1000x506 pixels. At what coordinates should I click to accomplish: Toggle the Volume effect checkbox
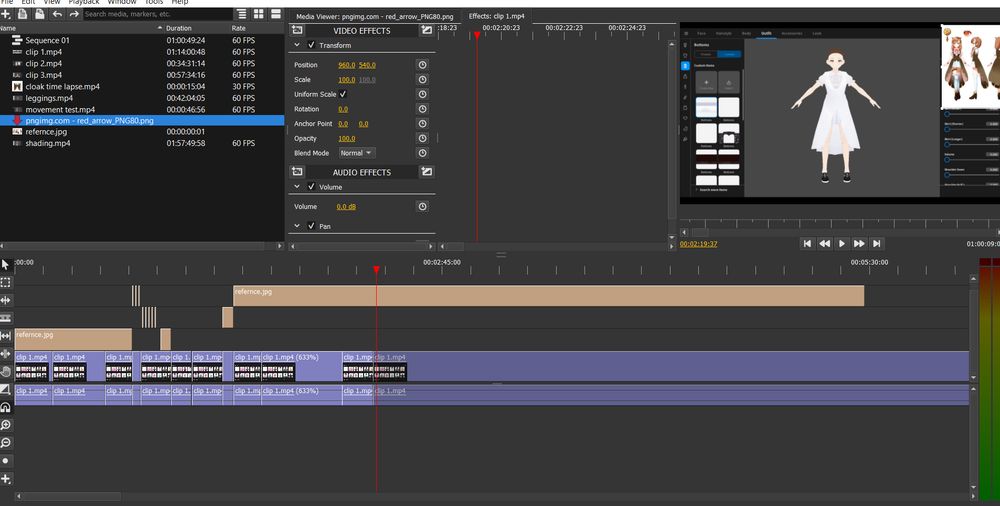[x=311, y=187]
